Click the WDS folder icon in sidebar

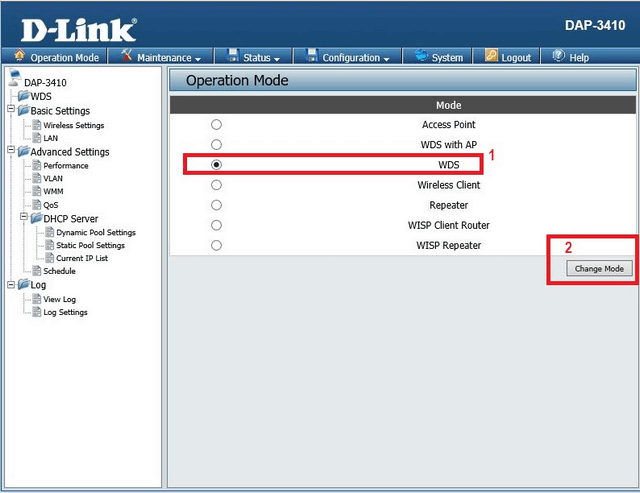(x=23, y=96)
